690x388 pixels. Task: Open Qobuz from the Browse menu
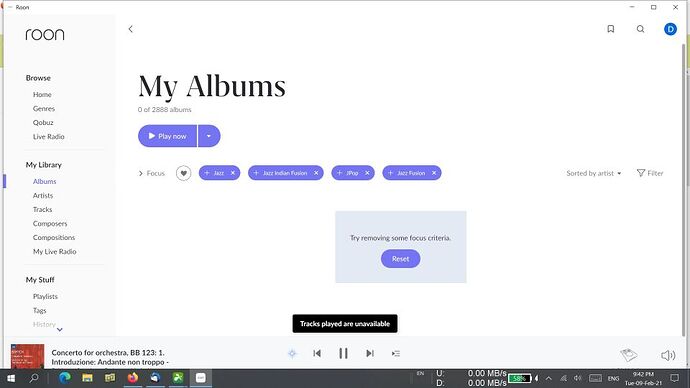43,122
